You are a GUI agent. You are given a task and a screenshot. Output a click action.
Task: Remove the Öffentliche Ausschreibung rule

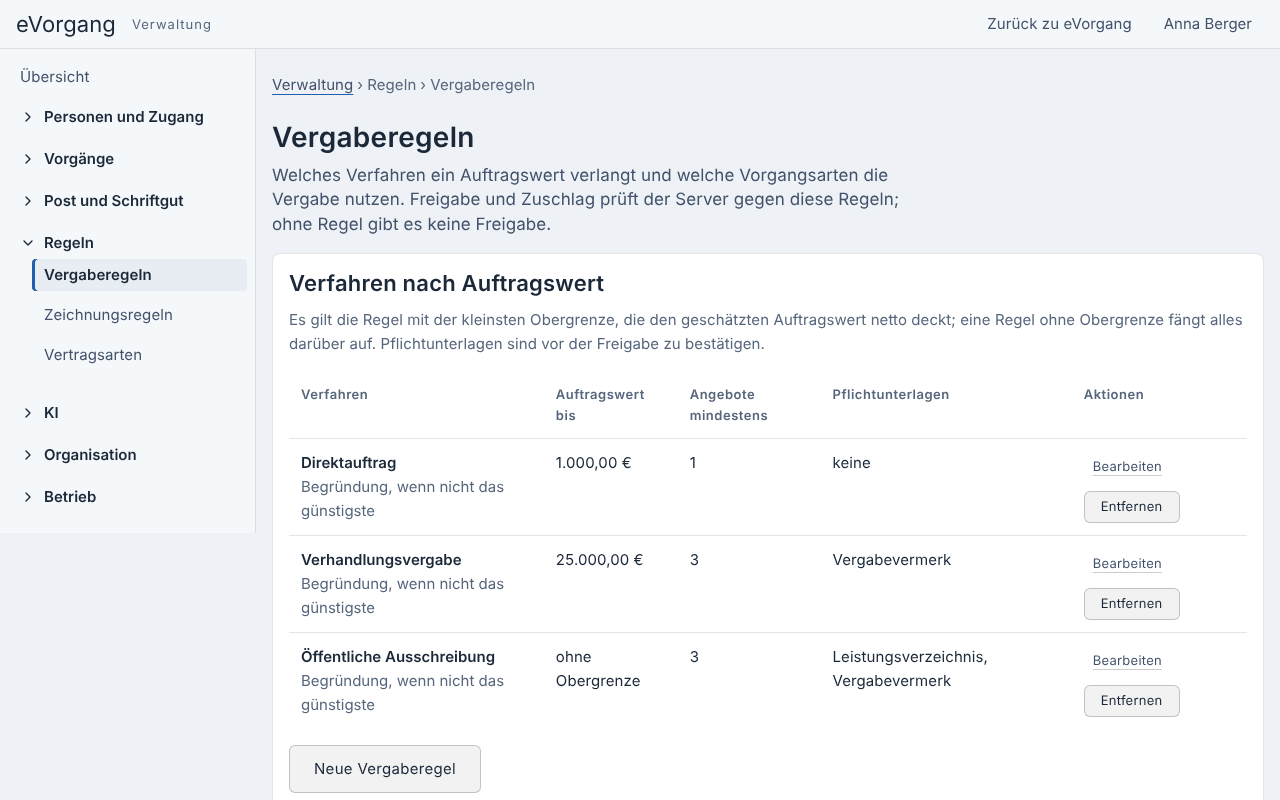point(1131,701)
